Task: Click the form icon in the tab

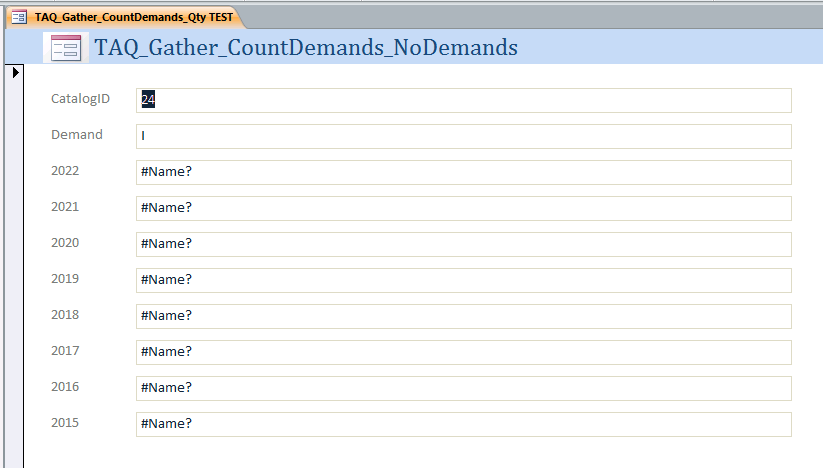Action: tap(19, 17)
